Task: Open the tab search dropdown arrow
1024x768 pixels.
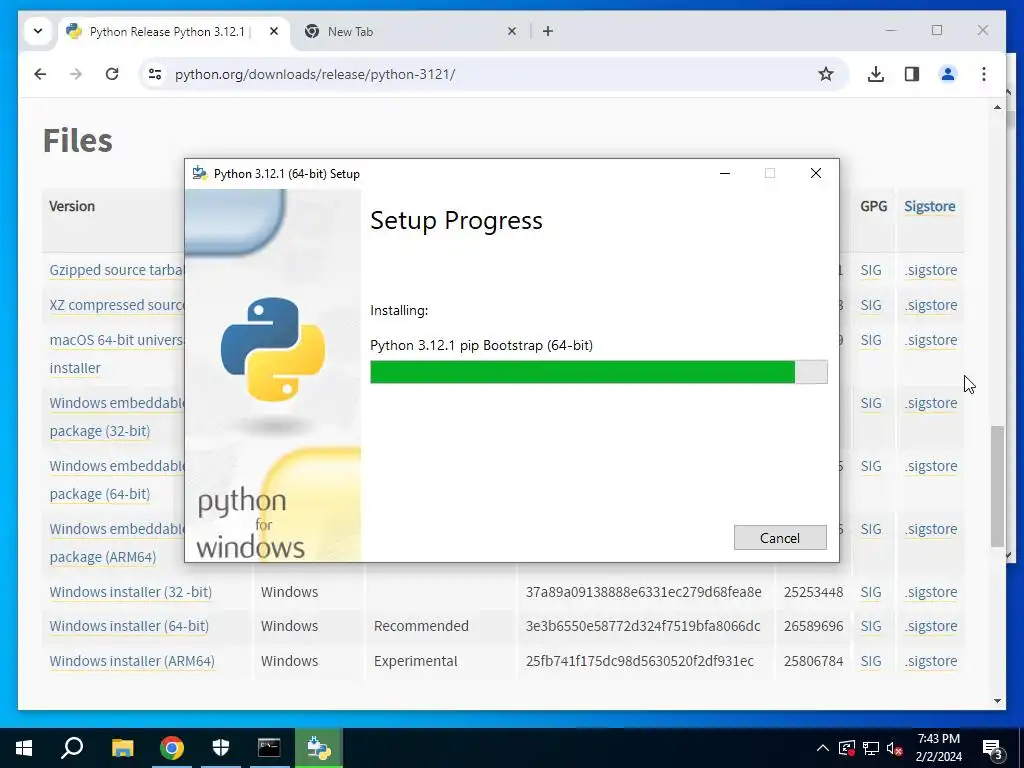Action: tap(38, 31)
